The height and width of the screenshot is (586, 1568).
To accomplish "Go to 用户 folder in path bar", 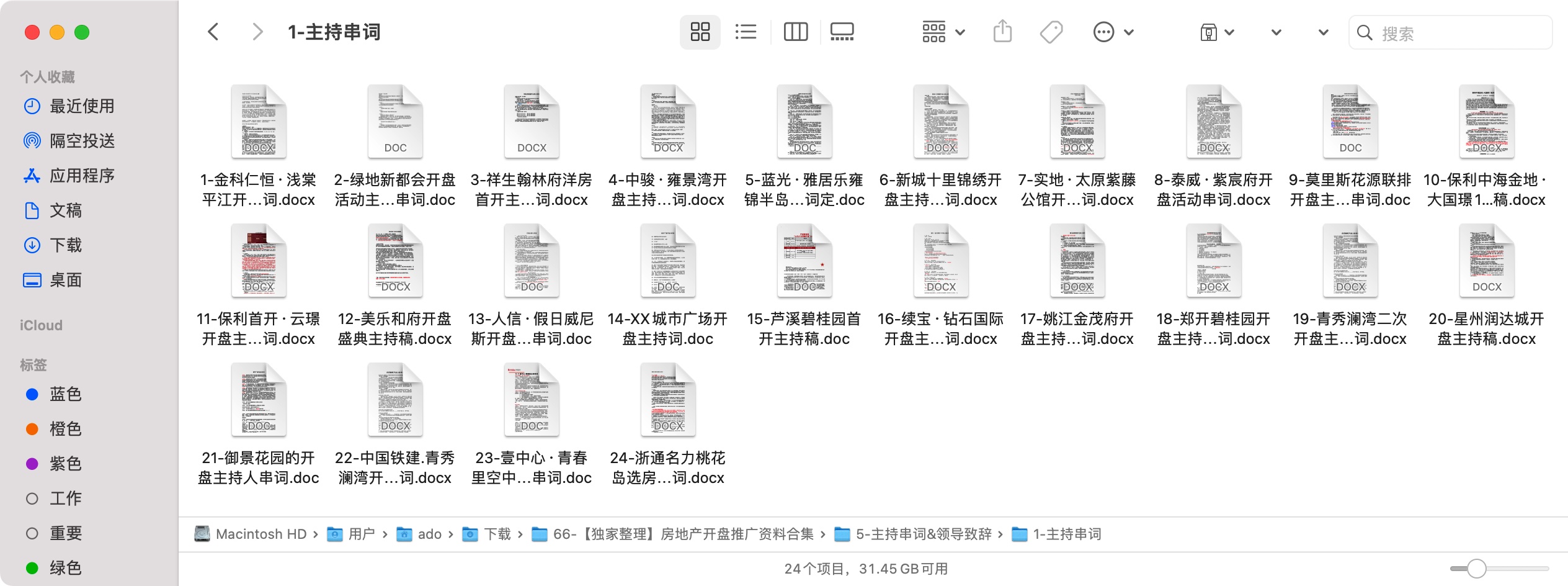I will click(361, 534).
